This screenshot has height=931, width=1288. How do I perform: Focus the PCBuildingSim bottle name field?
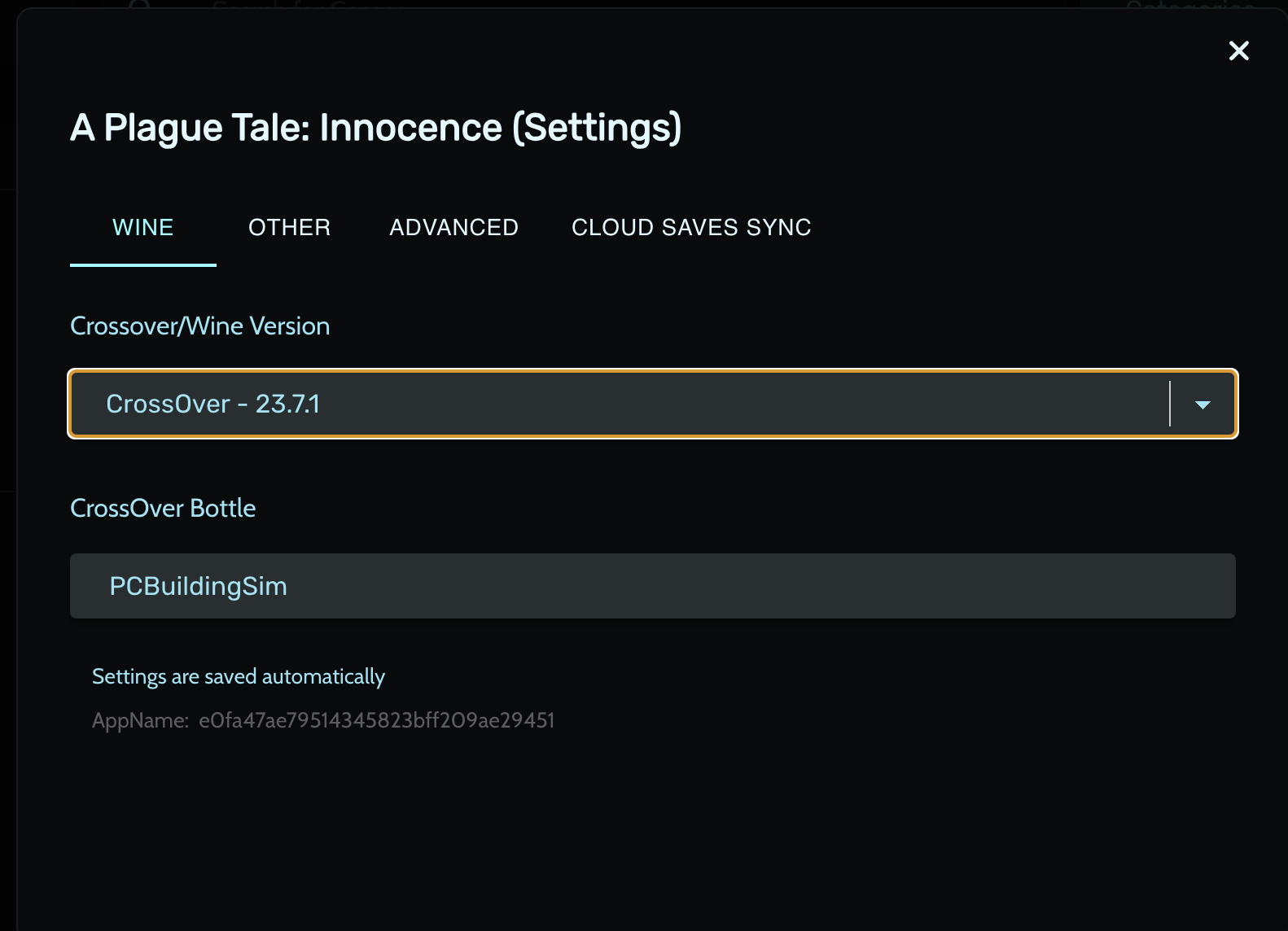click(x=651, y=586)
